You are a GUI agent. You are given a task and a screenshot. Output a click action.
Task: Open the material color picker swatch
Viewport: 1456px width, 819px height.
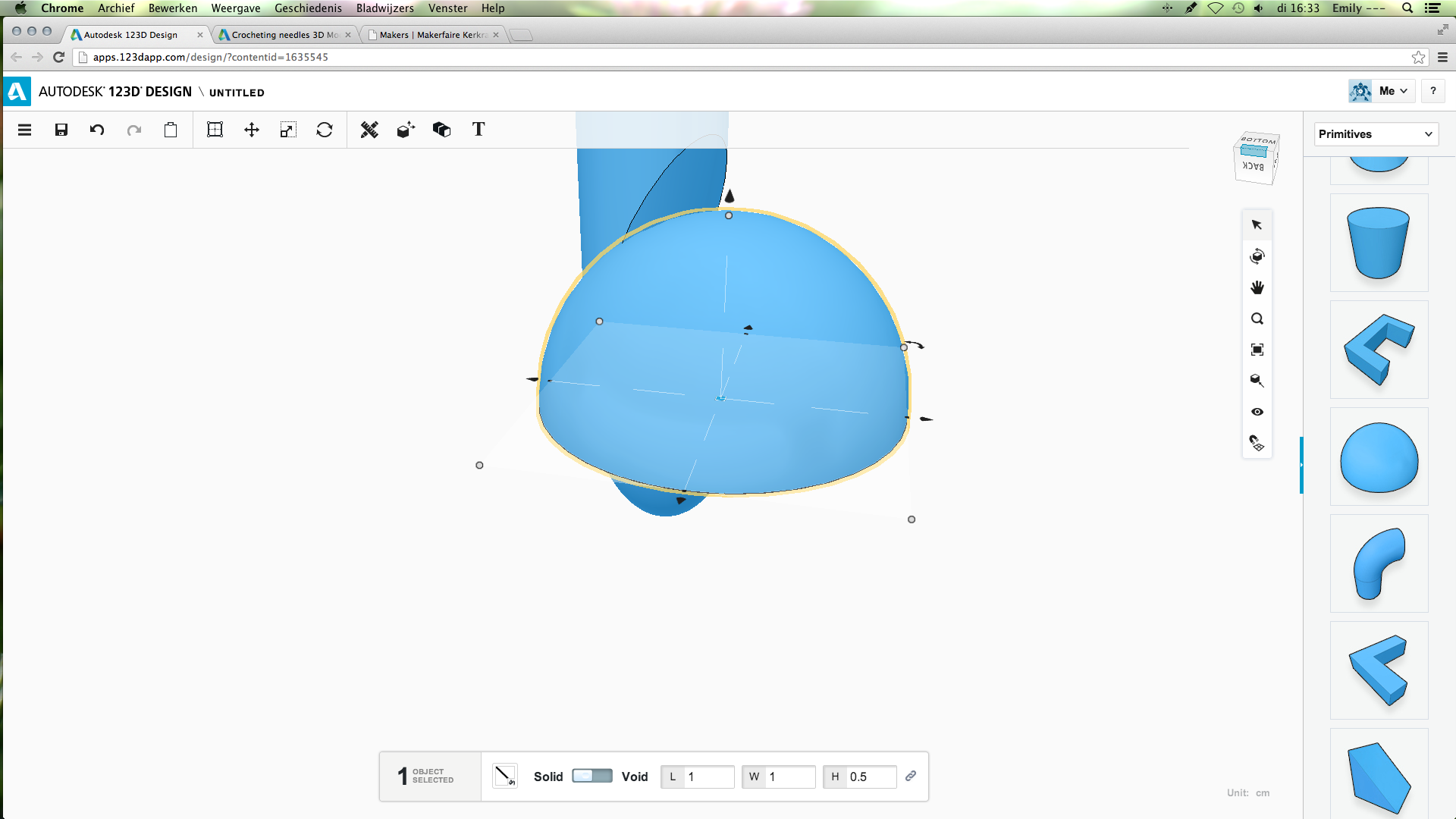pos(504,776)
